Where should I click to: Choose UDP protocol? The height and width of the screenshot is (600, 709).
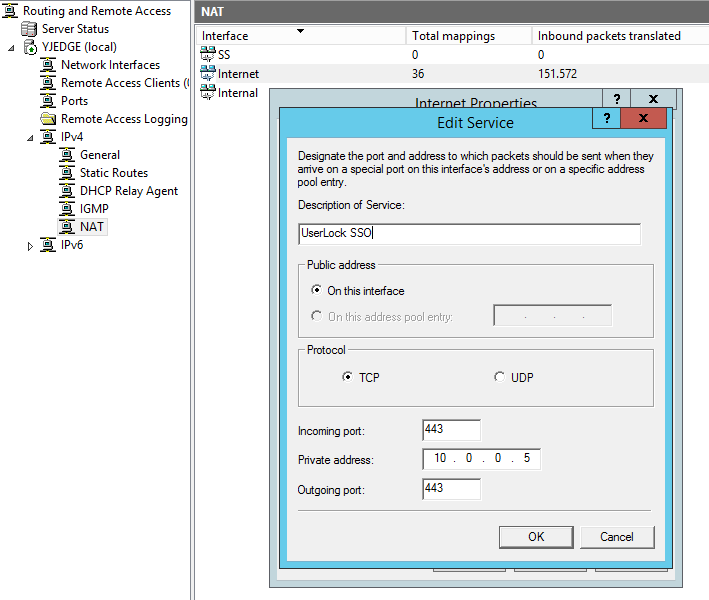[x=499, y=377]
